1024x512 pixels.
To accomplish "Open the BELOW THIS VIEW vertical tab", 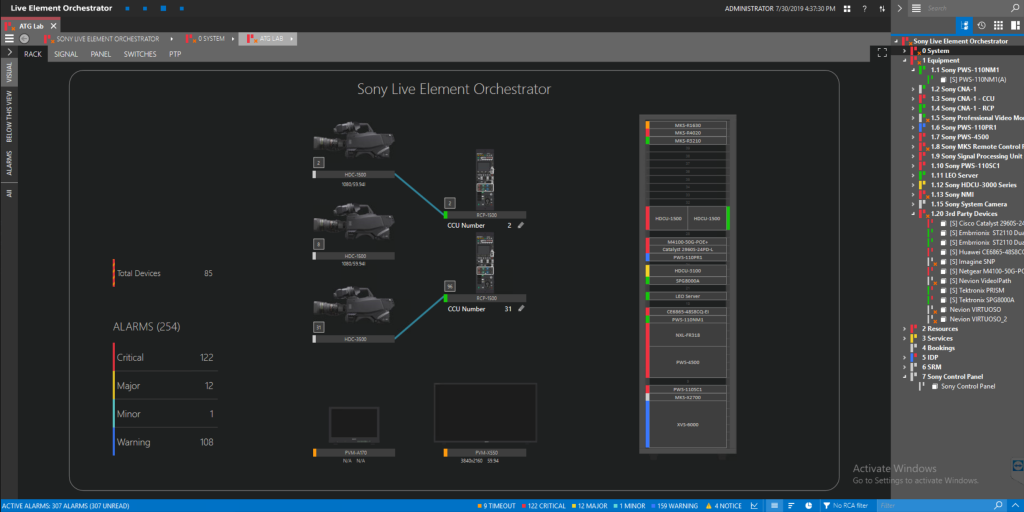I will point(9,116).
